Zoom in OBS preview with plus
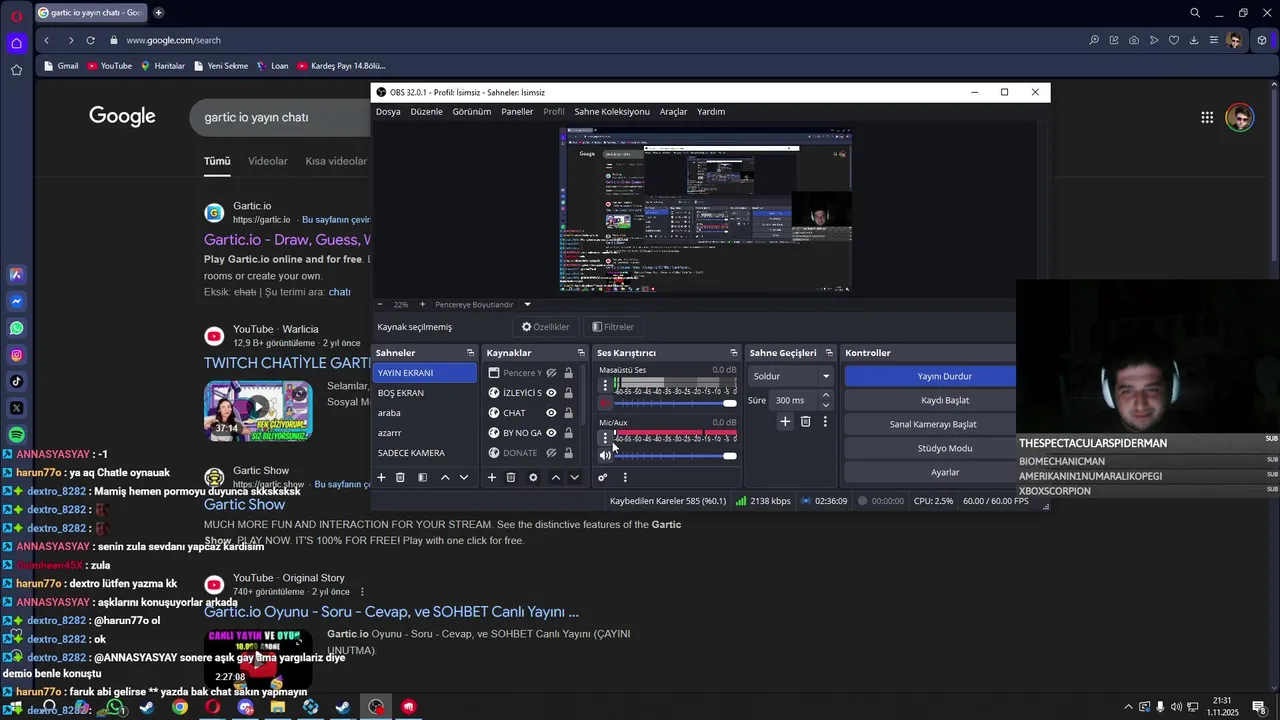 click(x=422, y=304)
